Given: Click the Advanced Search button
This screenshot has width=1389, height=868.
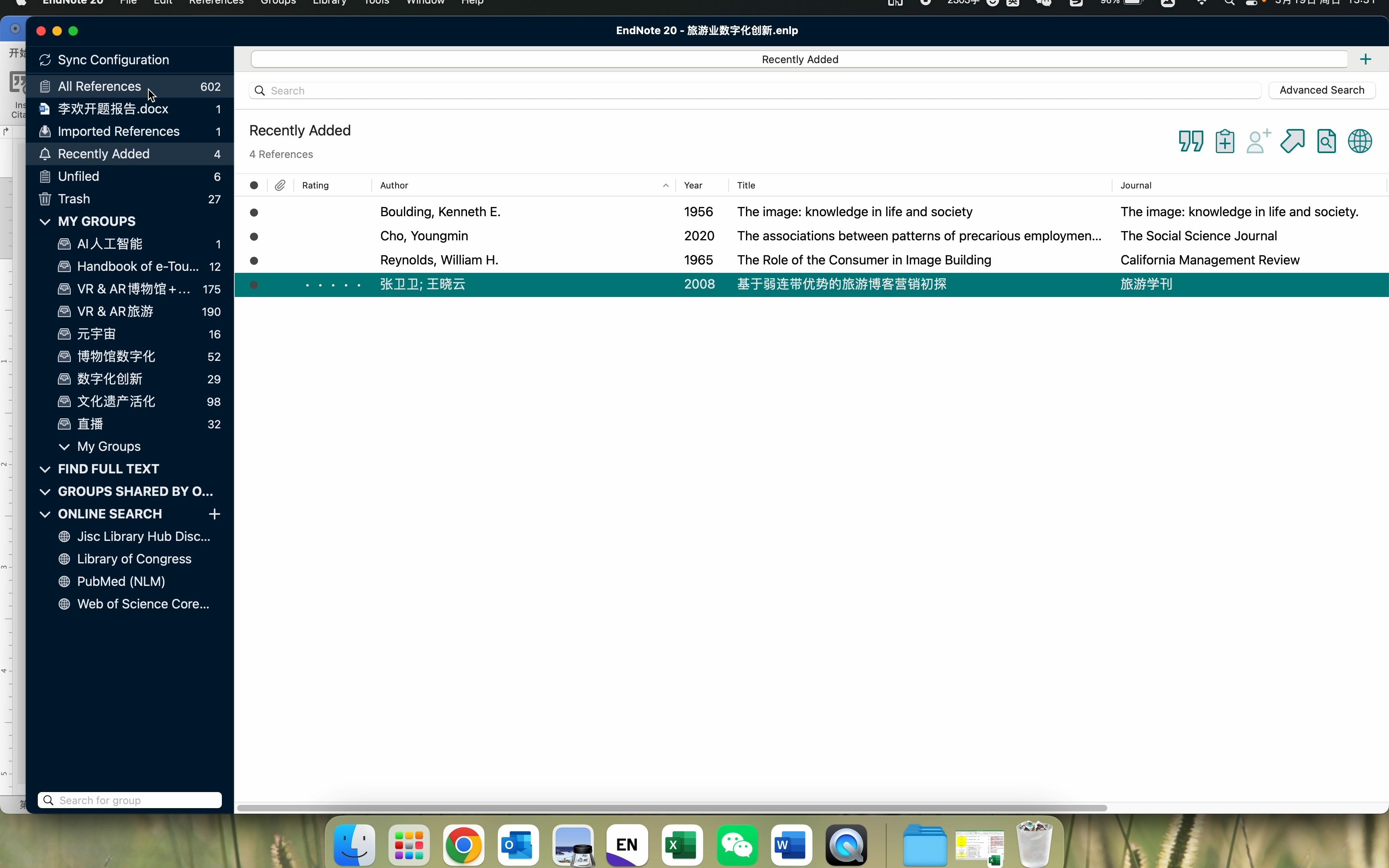Looking at the screenshot, I should pyautogui.click(x=1322, y=90).
